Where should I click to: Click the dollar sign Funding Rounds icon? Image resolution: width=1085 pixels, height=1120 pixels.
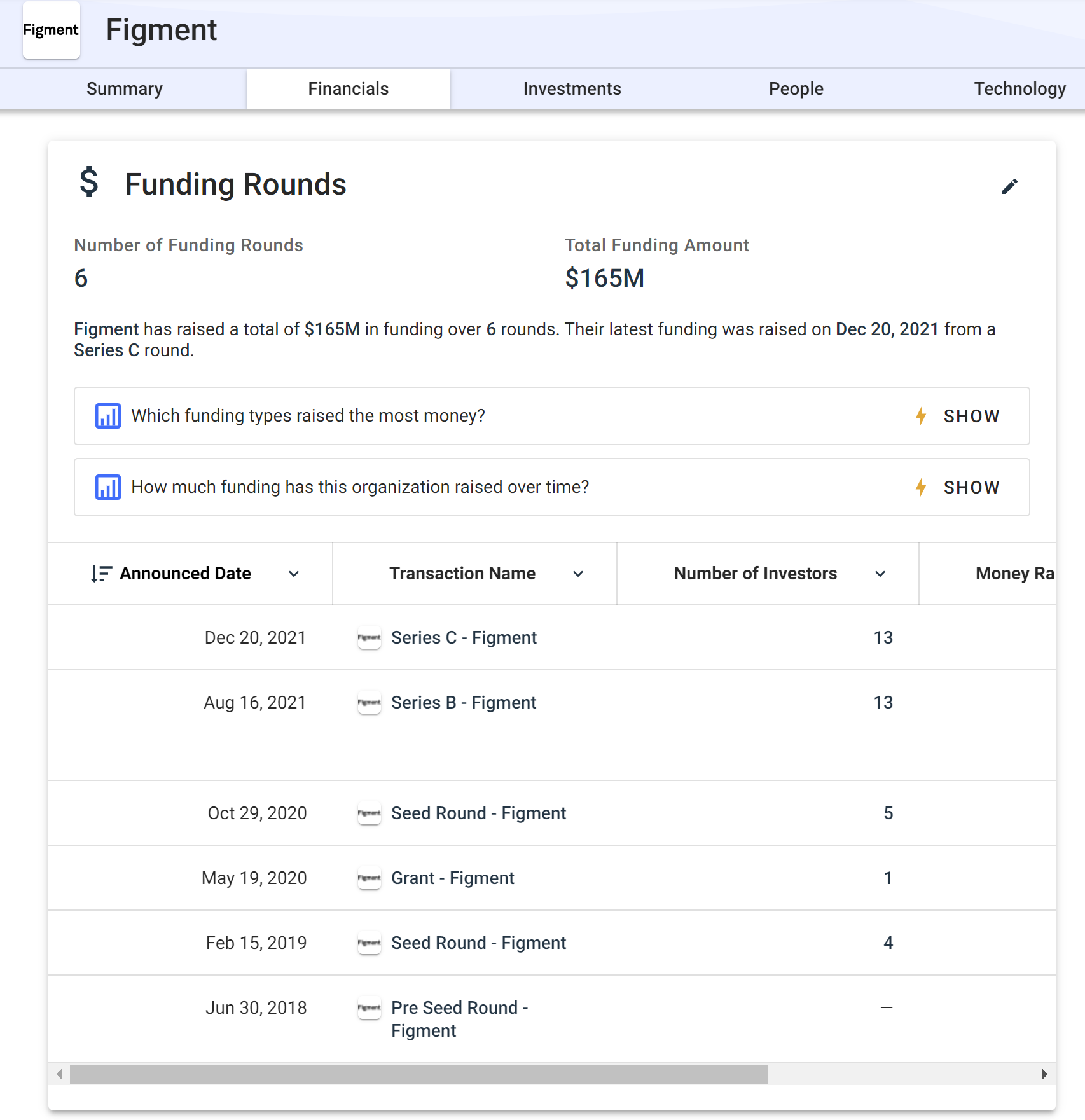(x=88, y=185)
